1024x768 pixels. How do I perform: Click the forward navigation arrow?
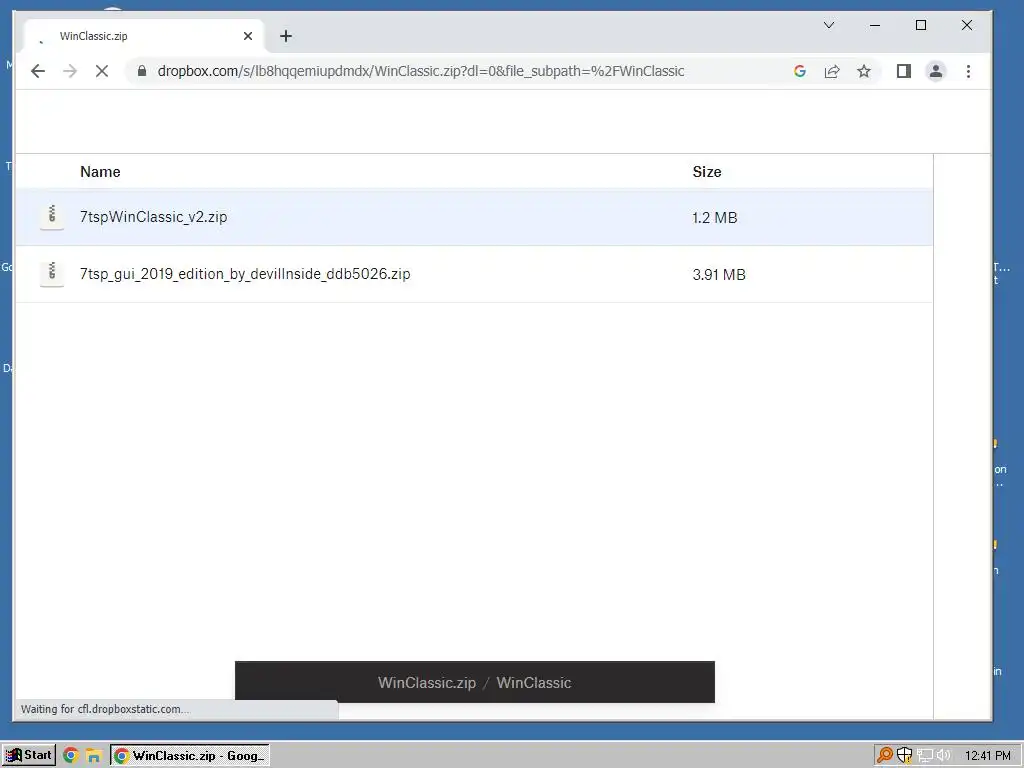coord(70,71)
